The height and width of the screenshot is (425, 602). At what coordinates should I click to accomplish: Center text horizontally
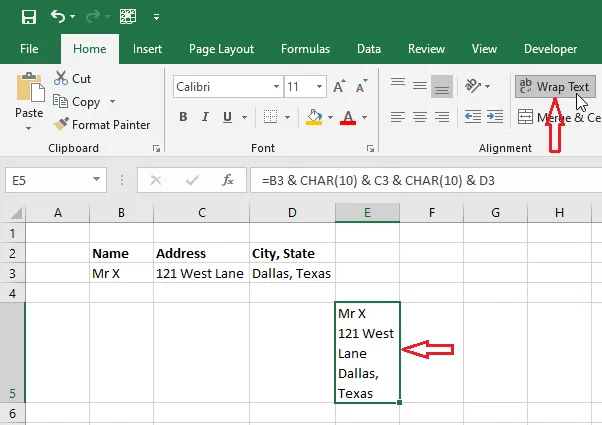[x=420, y=117]
